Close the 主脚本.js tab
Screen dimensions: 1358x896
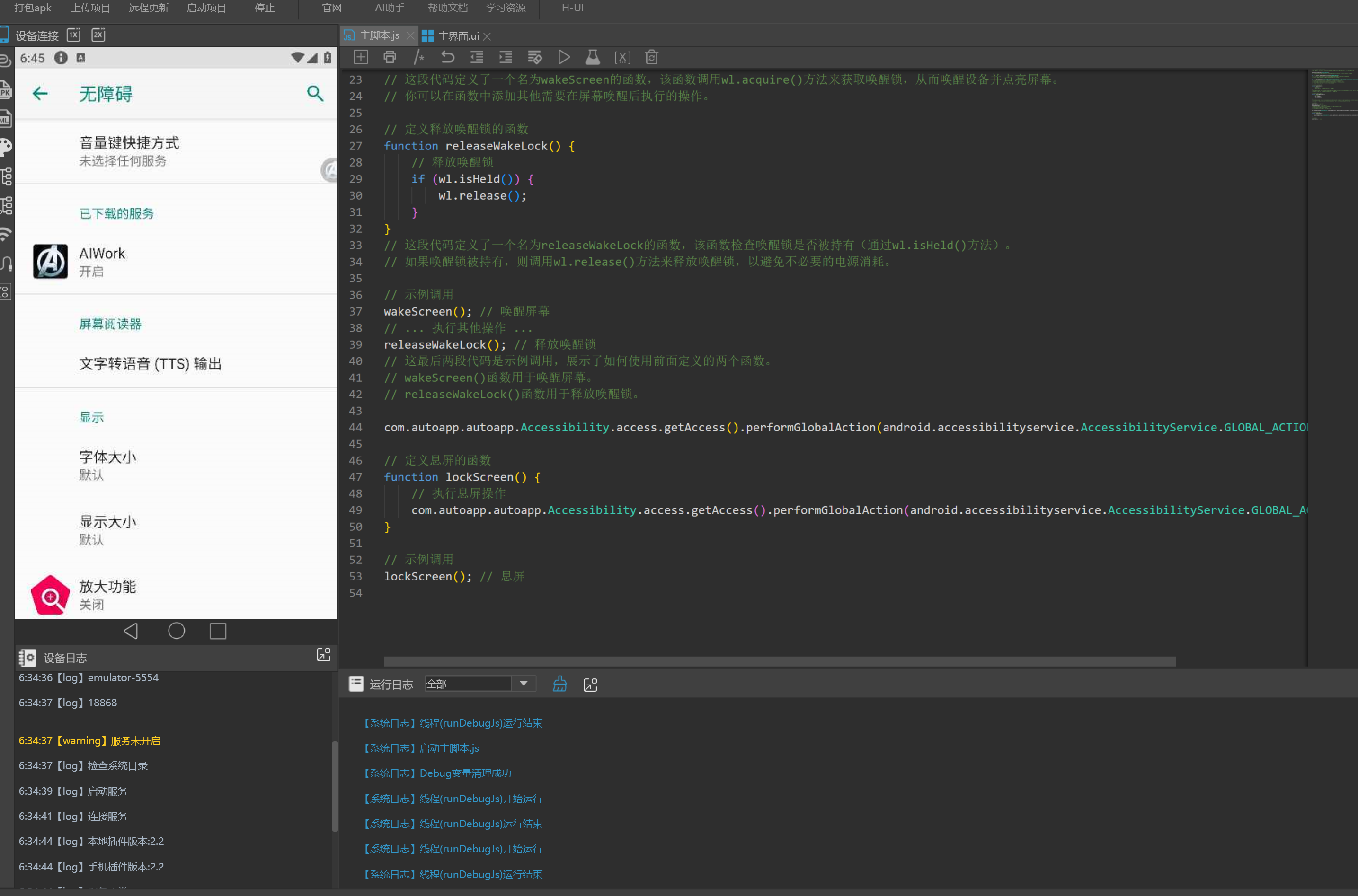[x=410, y=36]
